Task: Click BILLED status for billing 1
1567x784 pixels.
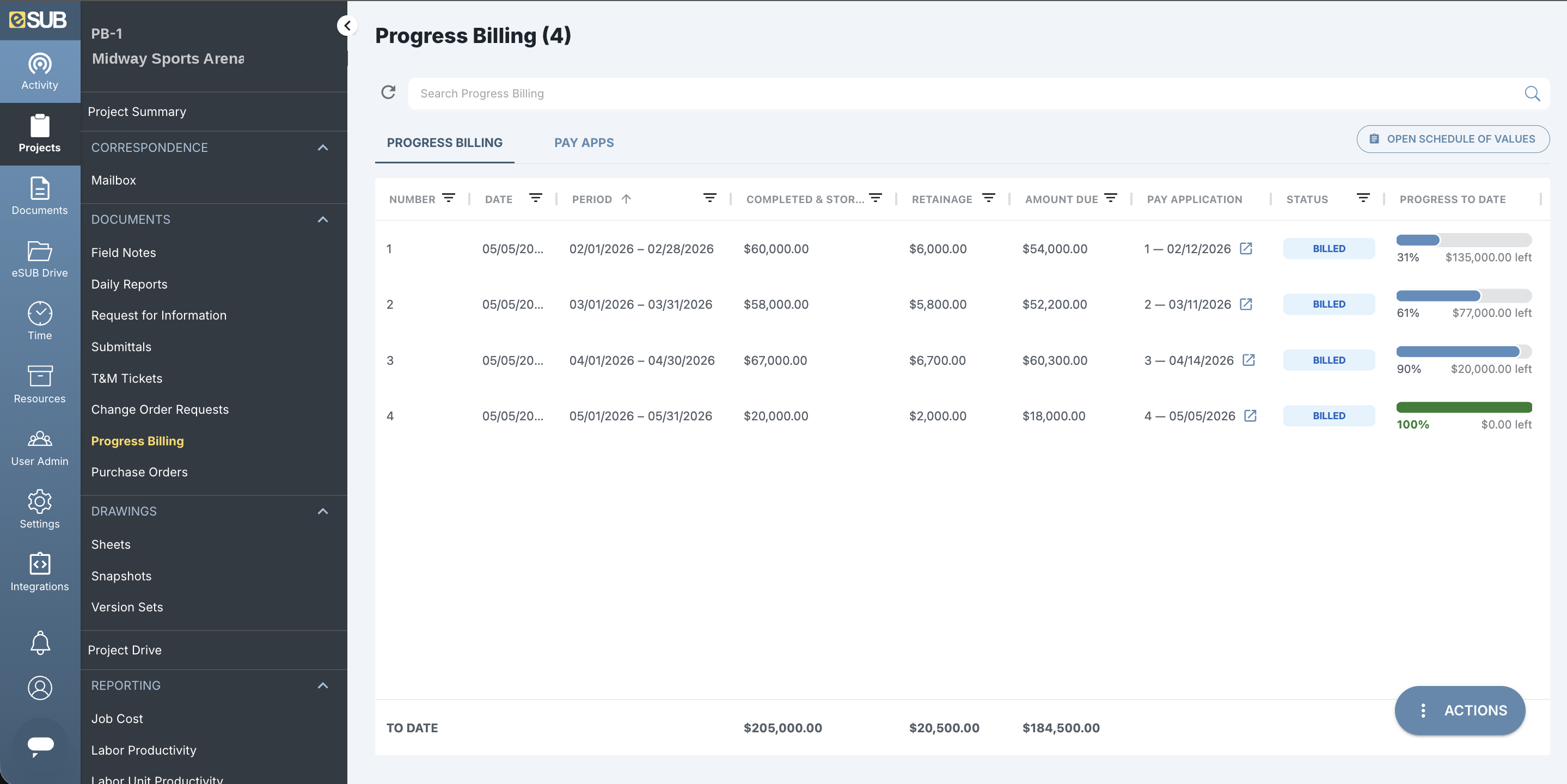Action: coord(1329,248)
